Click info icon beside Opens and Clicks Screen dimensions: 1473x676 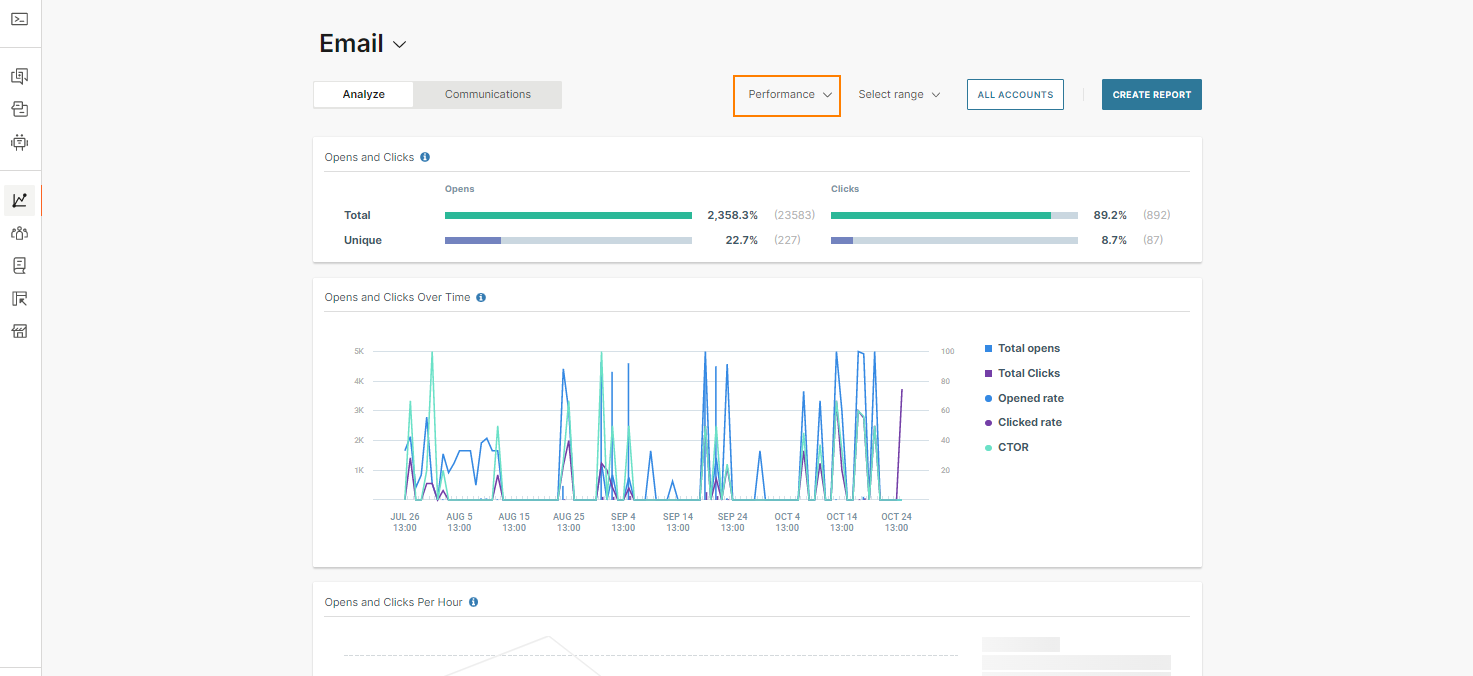click(425, 157)
